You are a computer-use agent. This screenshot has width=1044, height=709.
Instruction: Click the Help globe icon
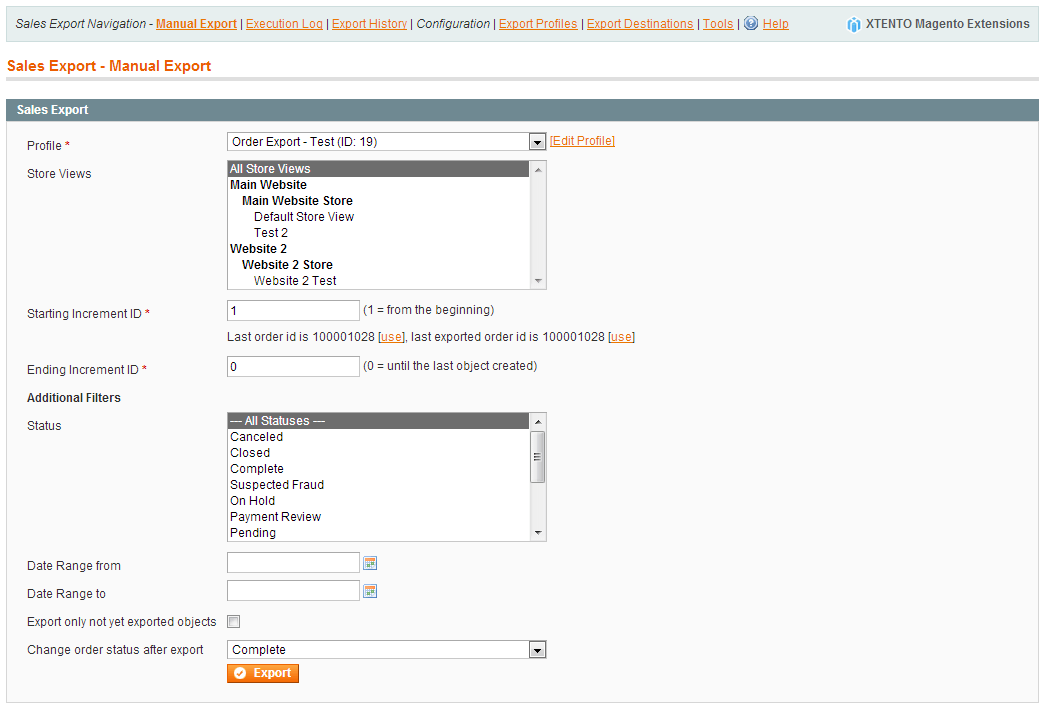[751, 23]
